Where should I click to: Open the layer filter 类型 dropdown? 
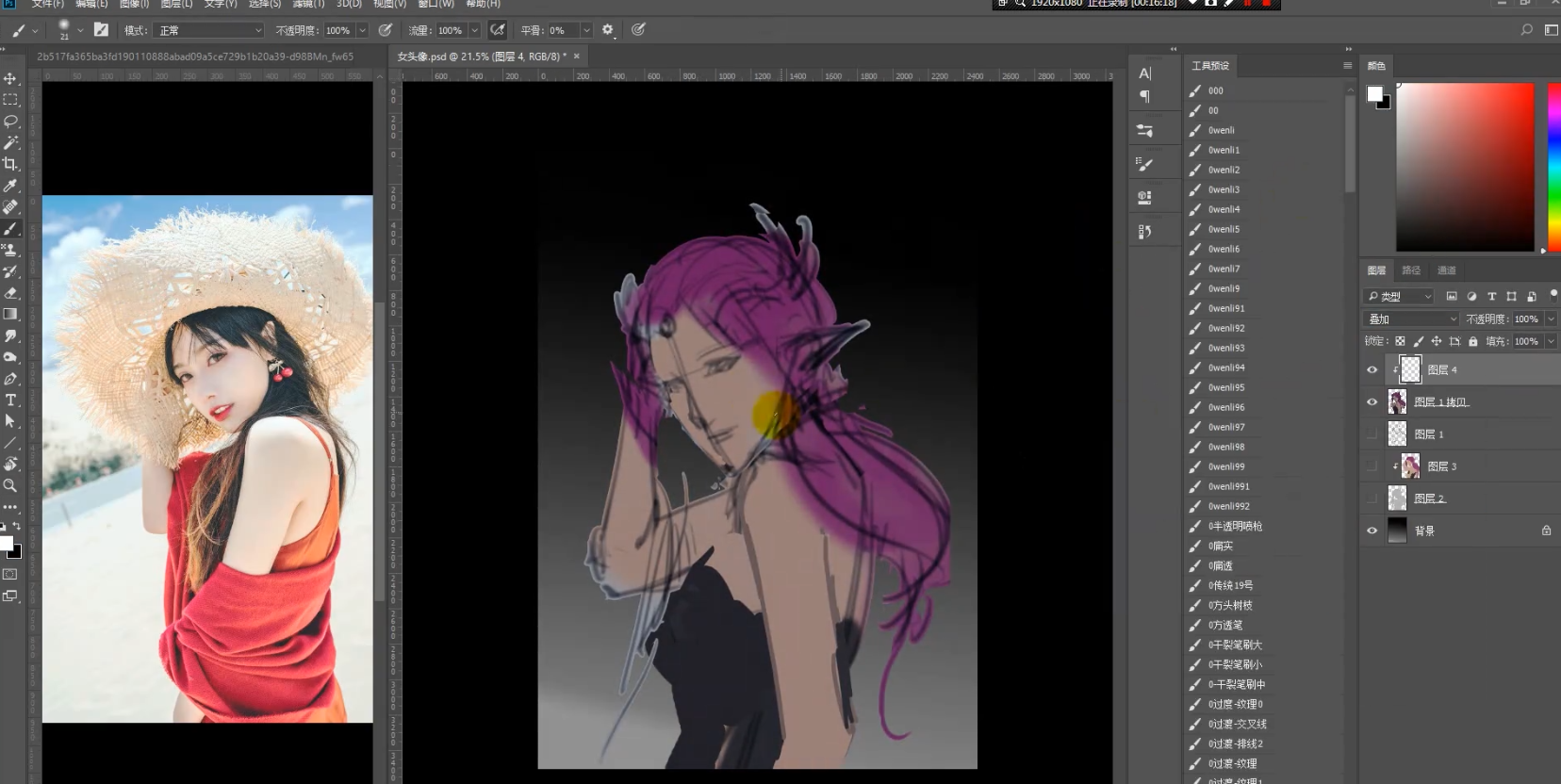(x=1399, y=296)
